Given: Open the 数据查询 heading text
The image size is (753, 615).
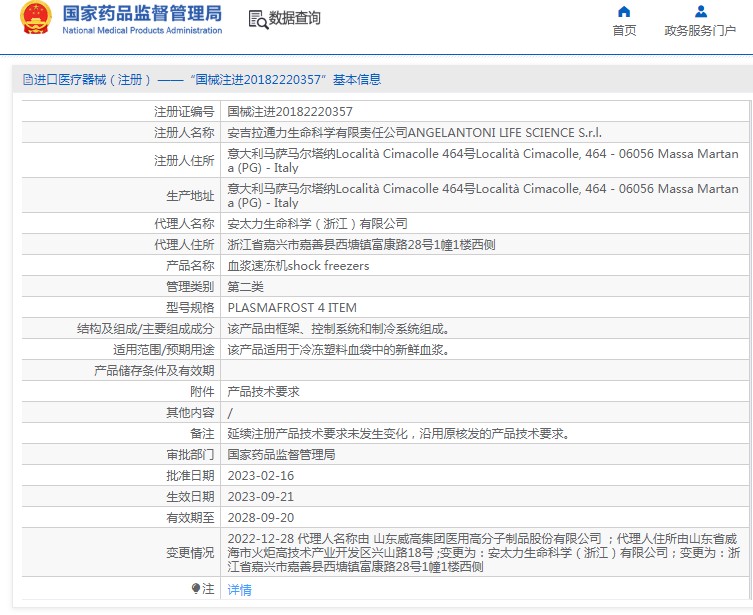Looking at the screenshot, I should pyautogui.click(x=295, y=19).
